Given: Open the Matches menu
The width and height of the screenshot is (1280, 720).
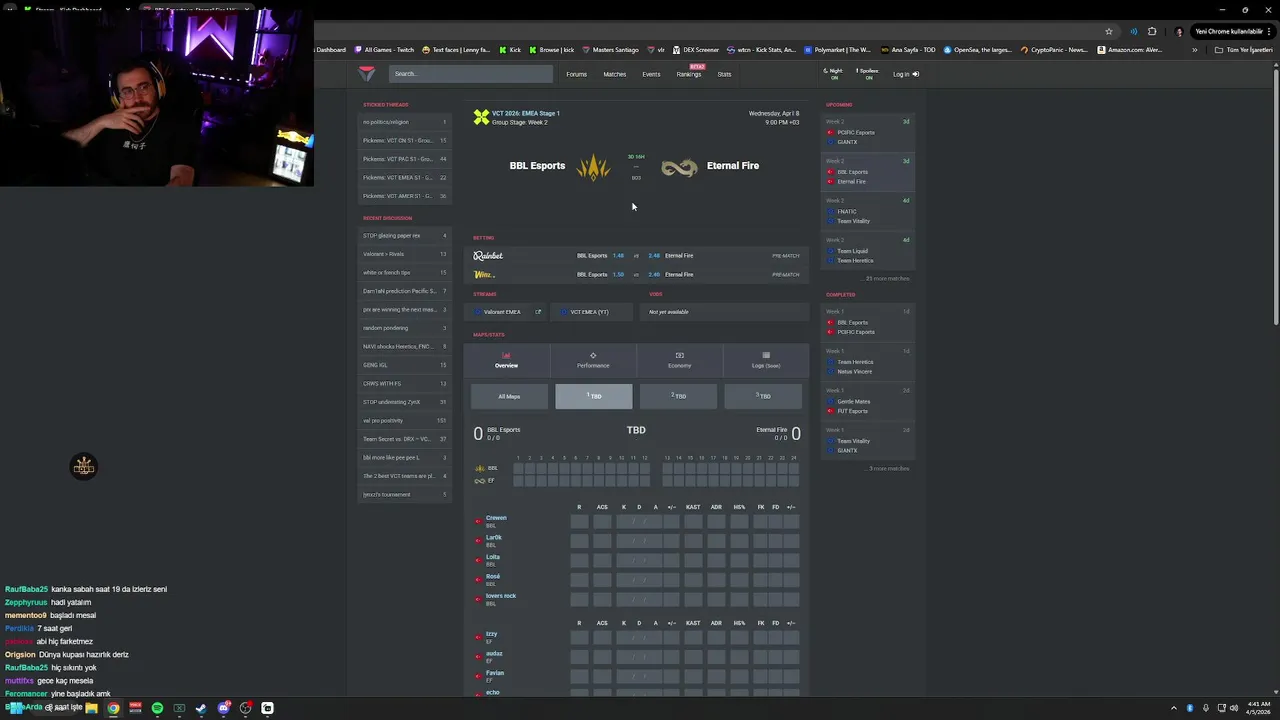Looking at the screenshot, I should pos(615,74).
